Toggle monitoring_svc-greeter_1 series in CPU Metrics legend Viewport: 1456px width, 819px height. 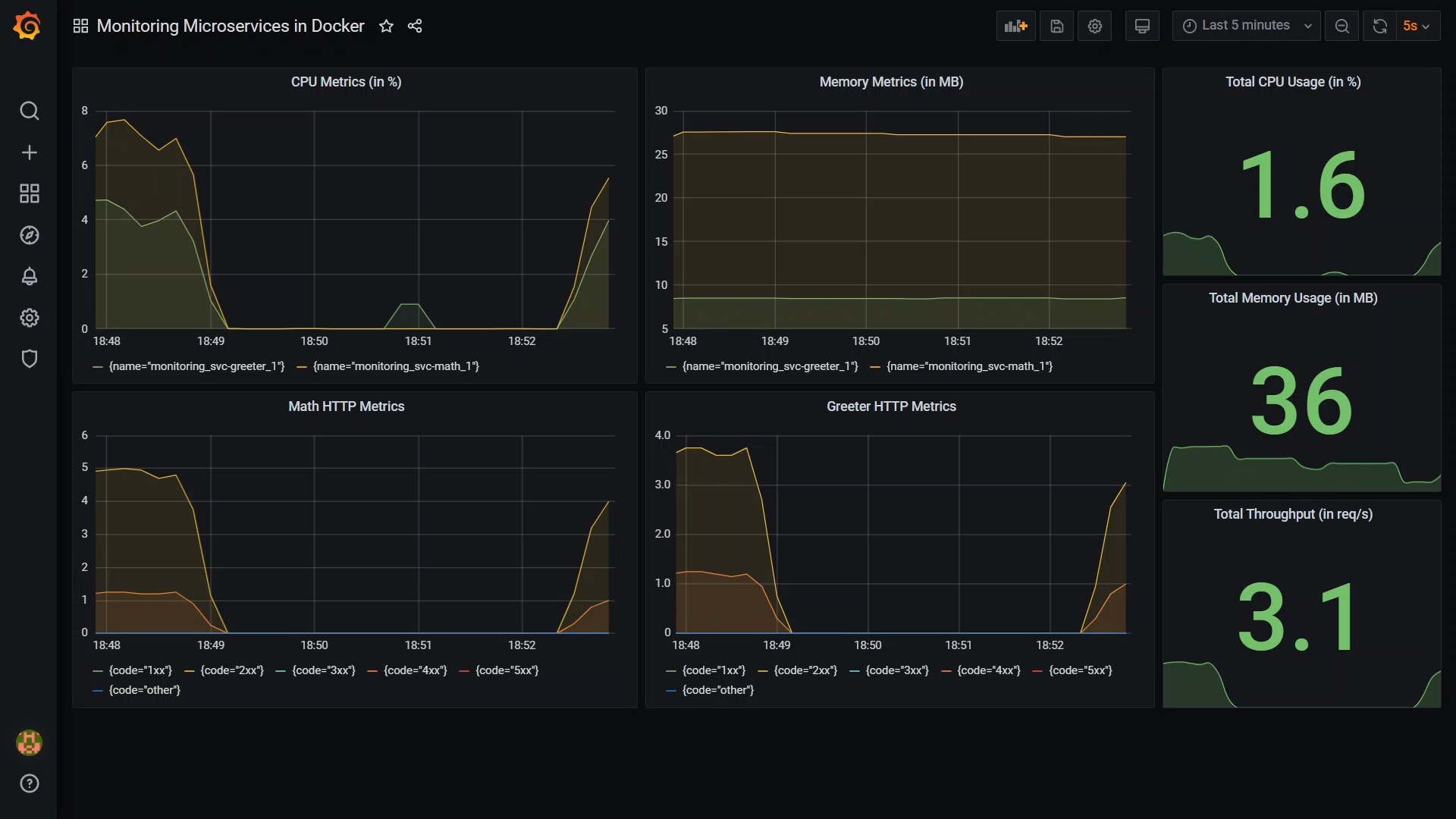196,366
